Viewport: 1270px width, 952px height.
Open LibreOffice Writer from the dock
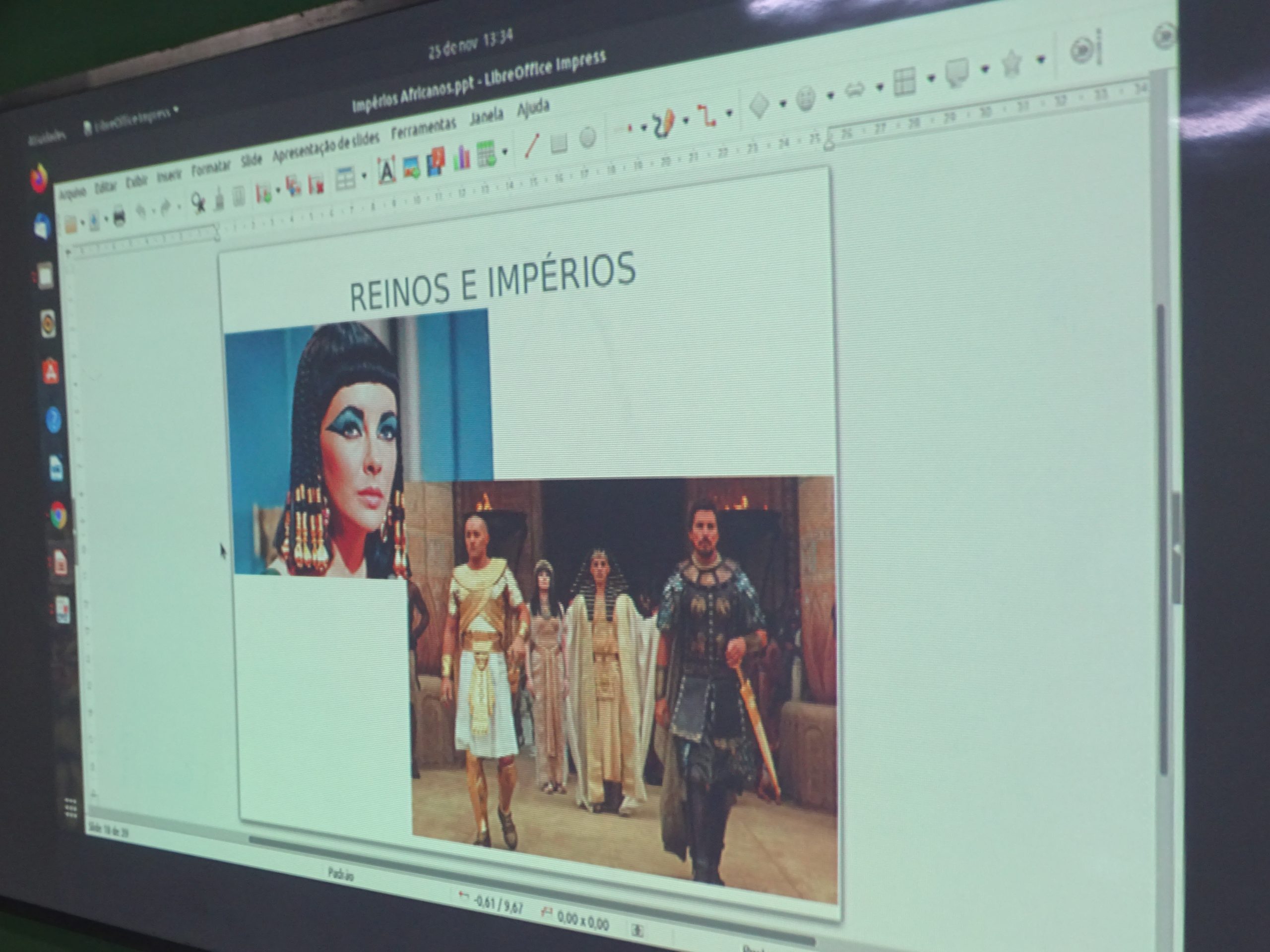pyautogui.click(x=56, y=468)
